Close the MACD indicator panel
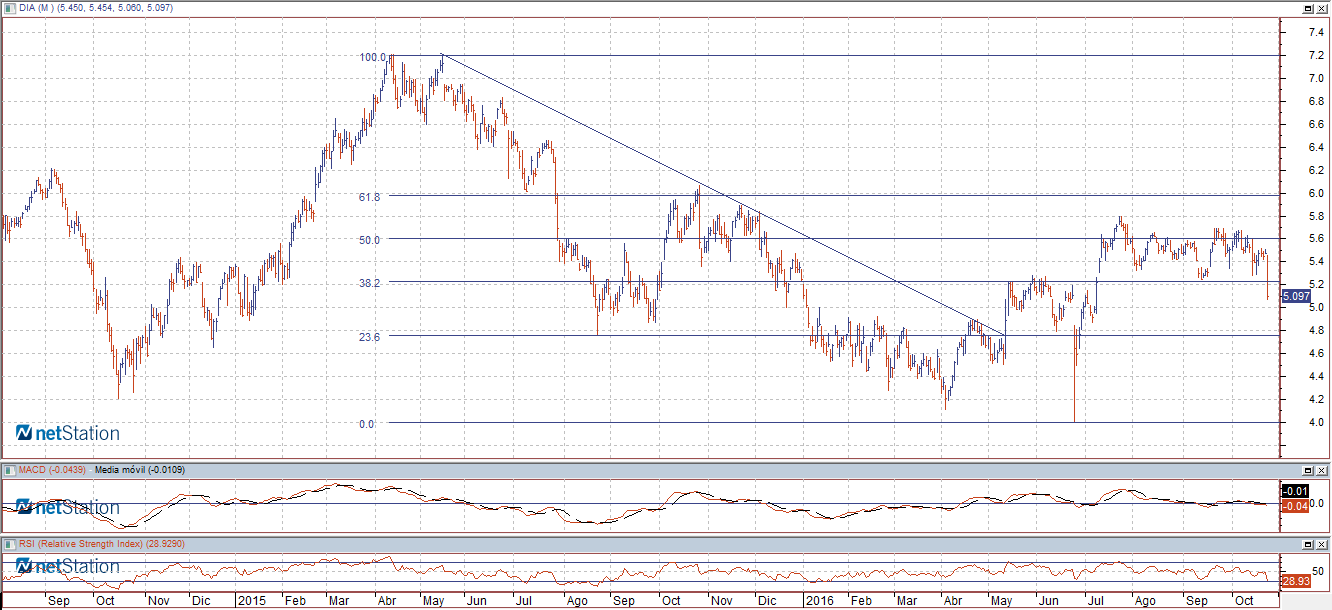1332x610 pixels. 1322,469
